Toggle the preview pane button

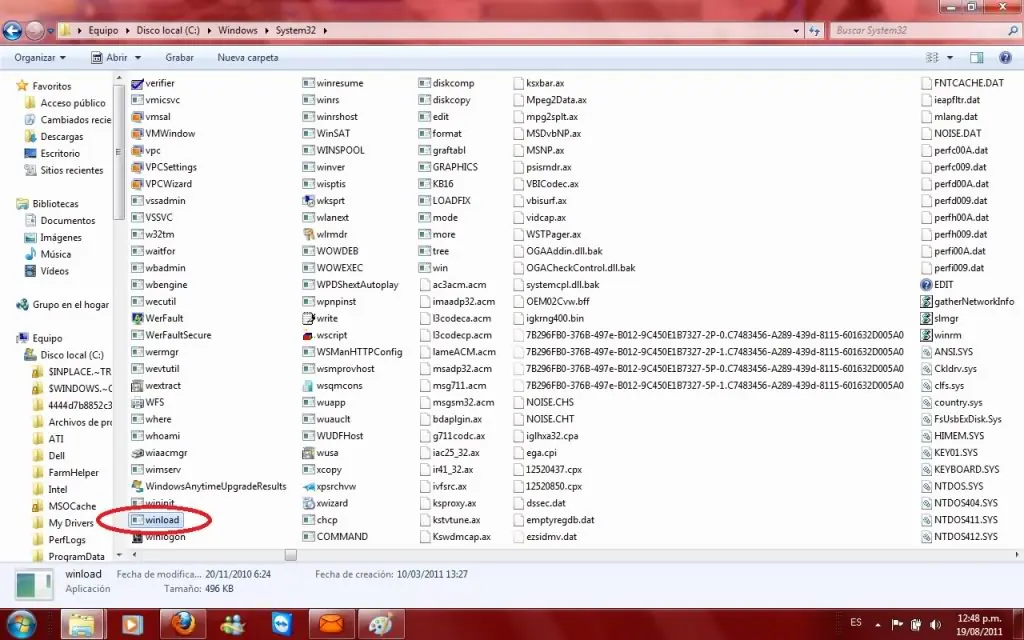point(976,57)
